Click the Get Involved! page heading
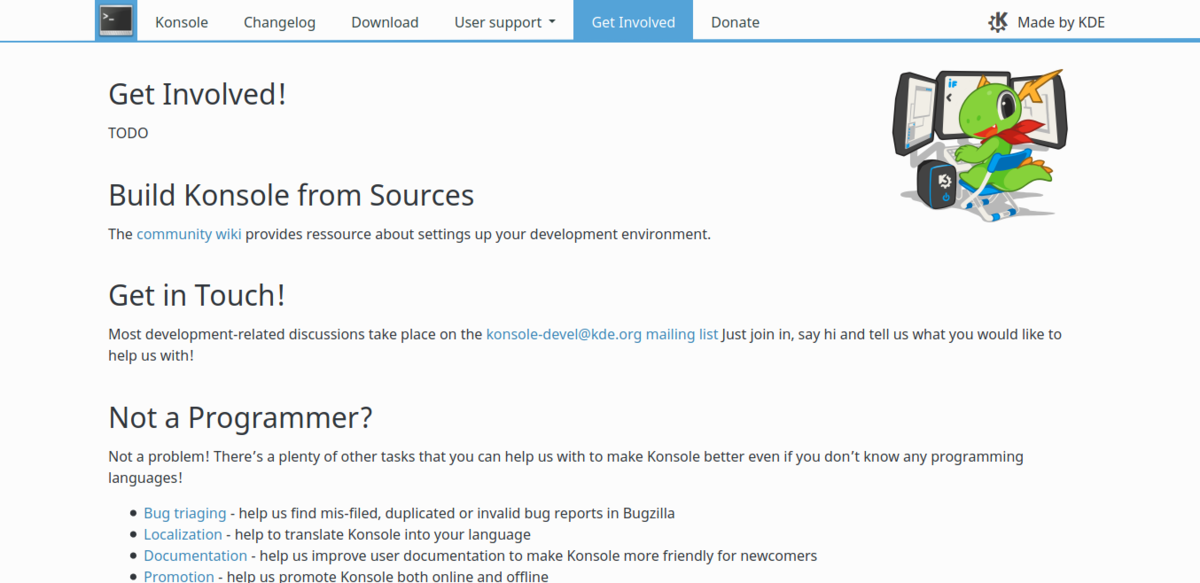 pos(197,94)
